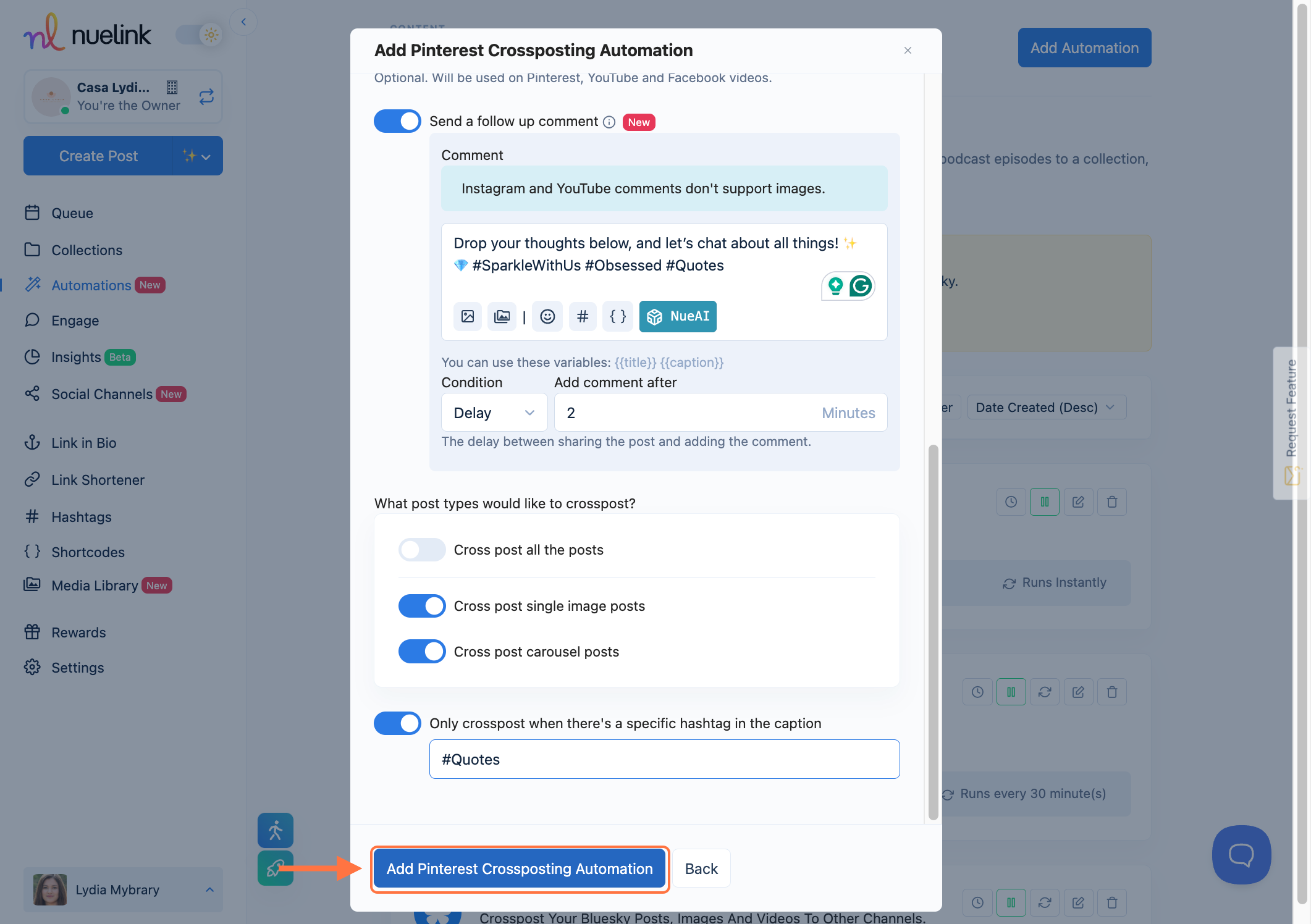The width and height of the screenshot is (1311, 924).
Task: Open Collections in the sidebar
Action: click(86, 250)
